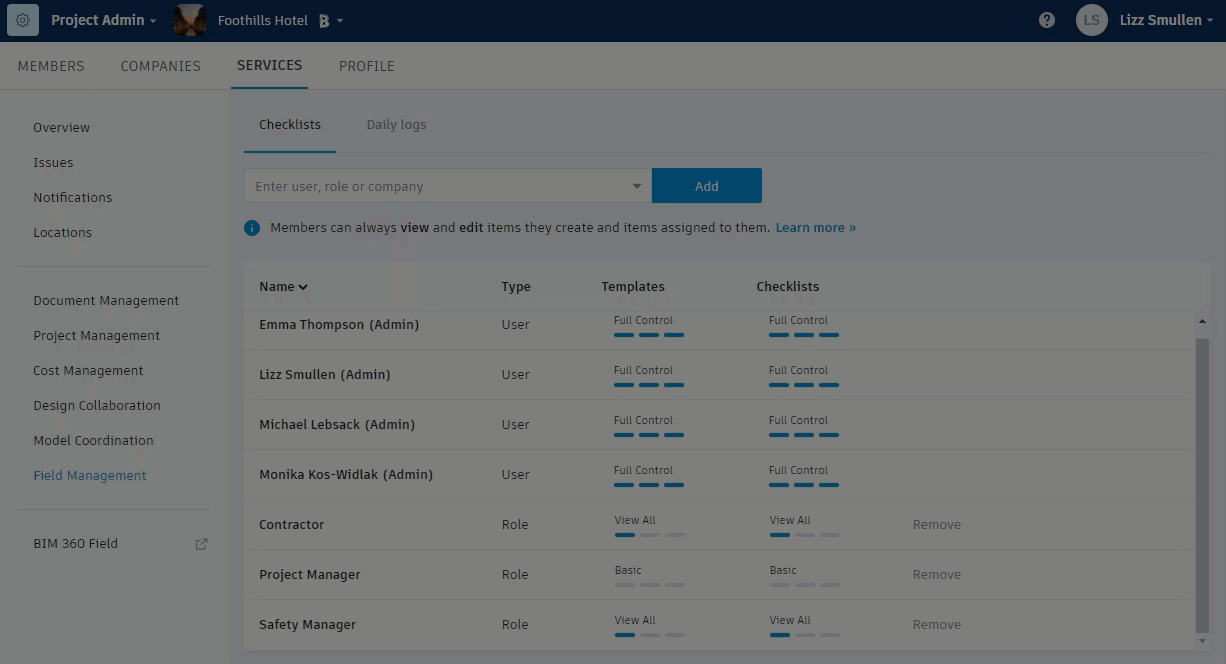Click the Project Admin gear icon
This screenshot has width=1226, height=664.
tap(23, 20)
